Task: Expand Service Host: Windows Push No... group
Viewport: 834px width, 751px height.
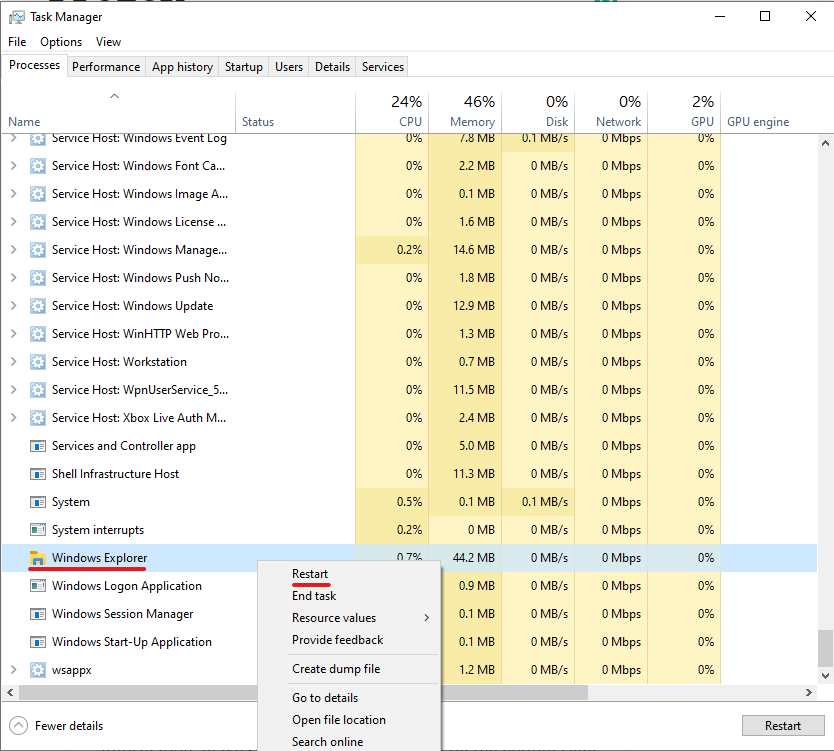Action: click(x=14, y=278)
